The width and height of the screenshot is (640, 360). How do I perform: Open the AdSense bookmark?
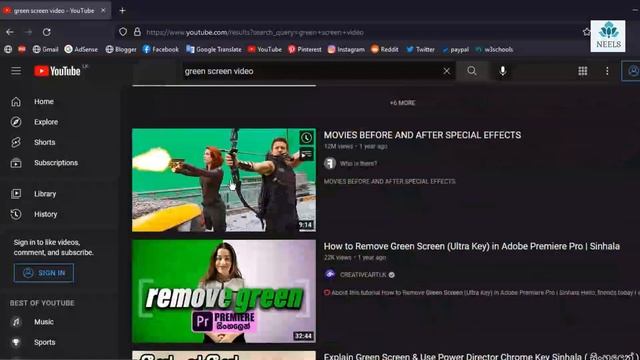tap(81, 49)
